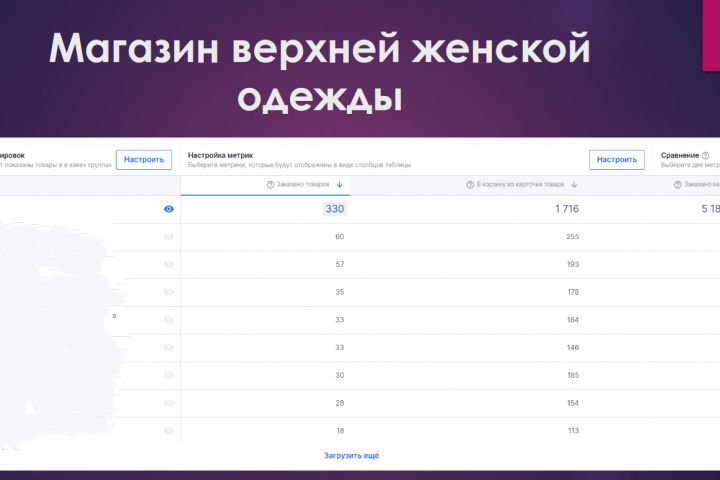The image size is (720, 480).
Task: Open help icon for В корзину из карточки
Action: (470, 185)
